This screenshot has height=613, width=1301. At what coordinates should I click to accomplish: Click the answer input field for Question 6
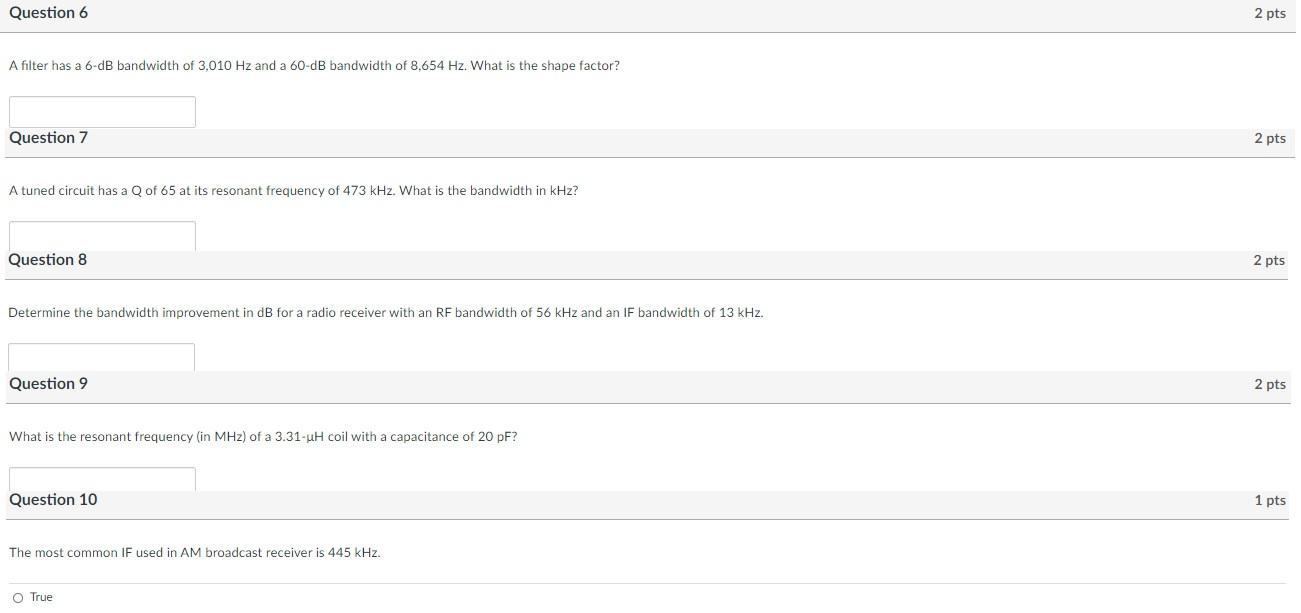(100, 111)
